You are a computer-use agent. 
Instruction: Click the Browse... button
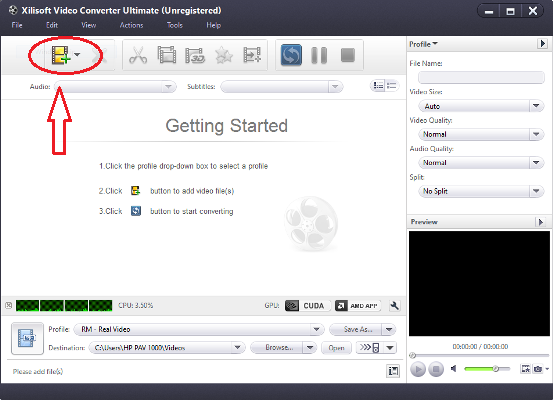tap(276, 348)
